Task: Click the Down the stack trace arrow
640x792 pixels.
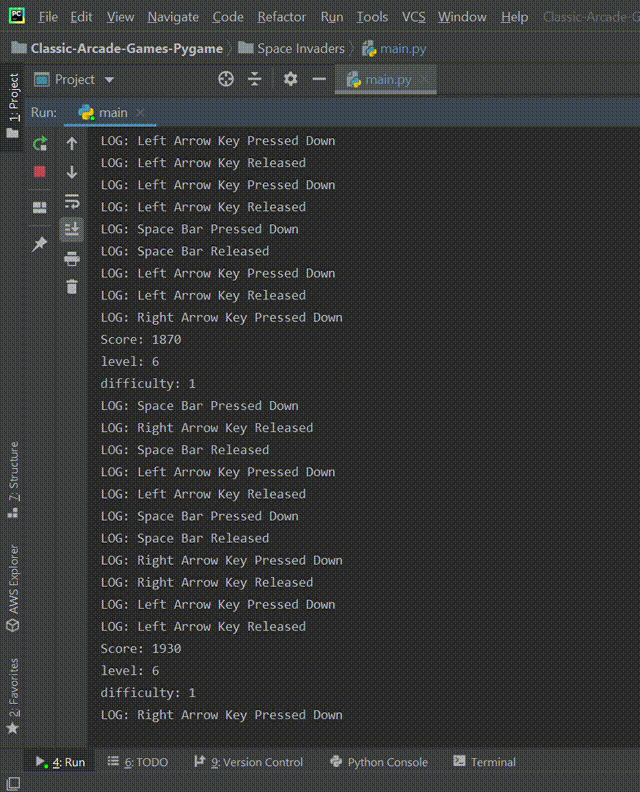Action: (72, 172)
